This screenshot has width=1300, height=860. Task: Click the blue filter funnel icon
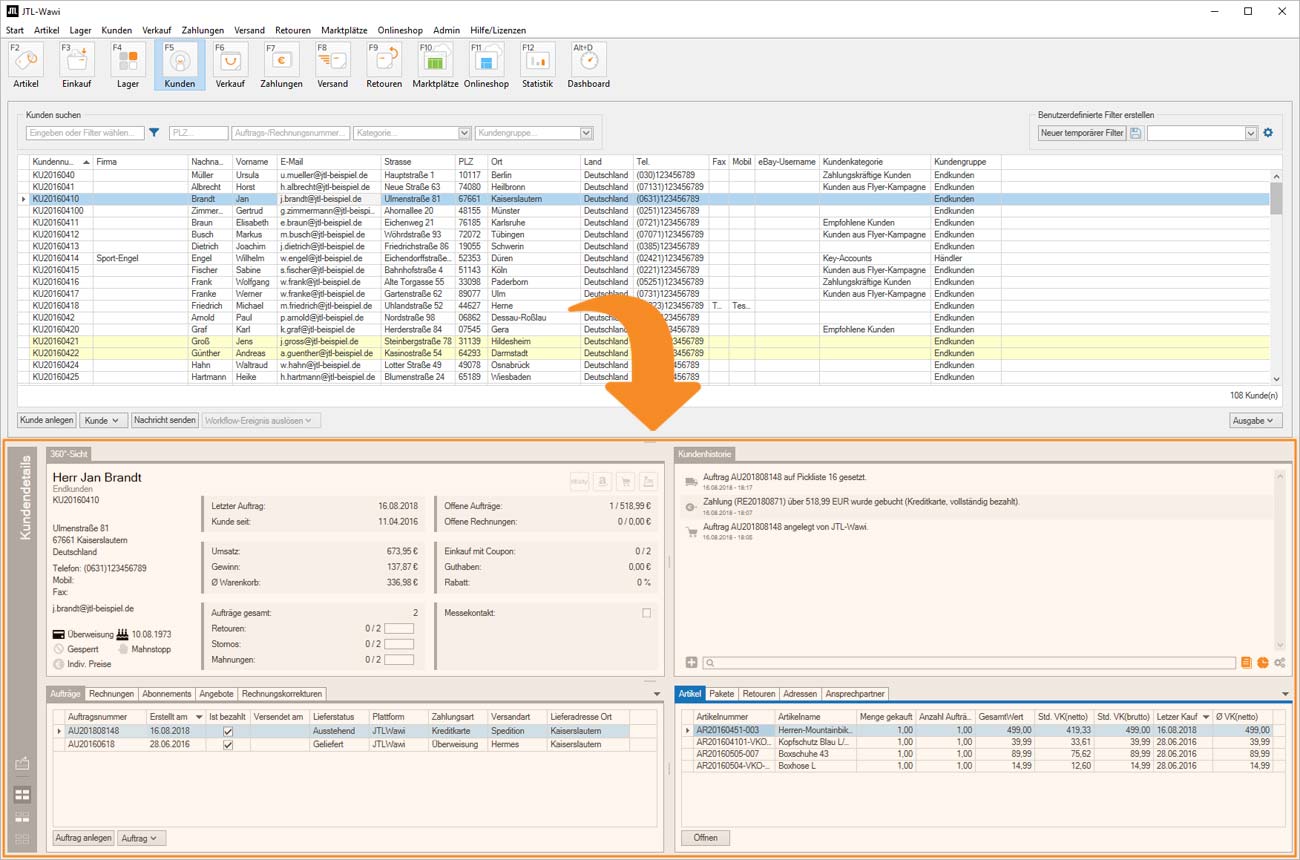(154, 133)
